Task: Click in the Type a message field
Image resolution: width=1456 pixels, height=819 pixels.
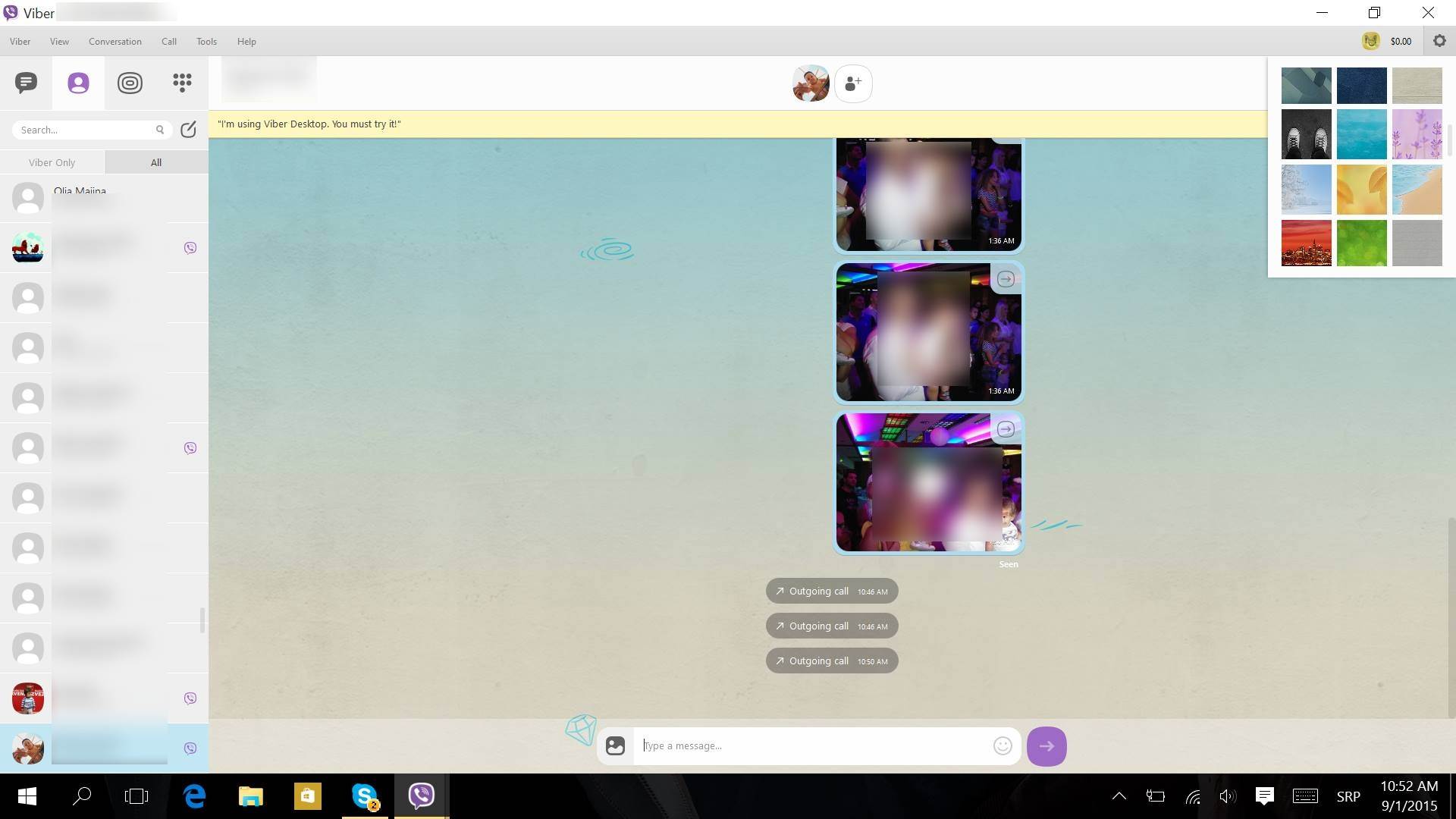Action: pyautogui.click(x=811, y=746)
